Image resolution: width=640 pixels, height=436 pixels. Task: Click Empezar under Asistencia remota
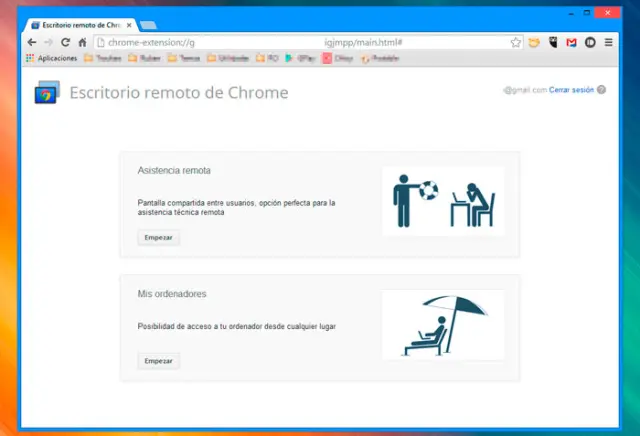click(158, 238)
